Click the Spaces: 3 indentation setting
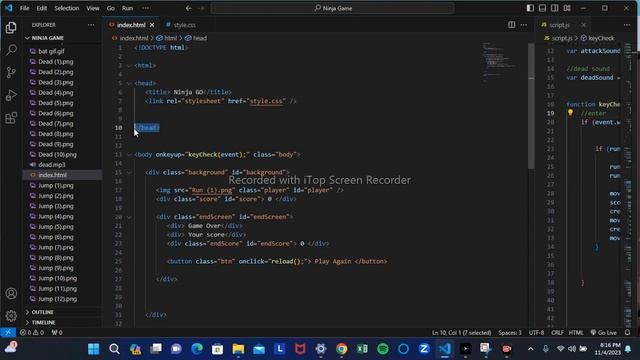 click(x=510, y=333)
